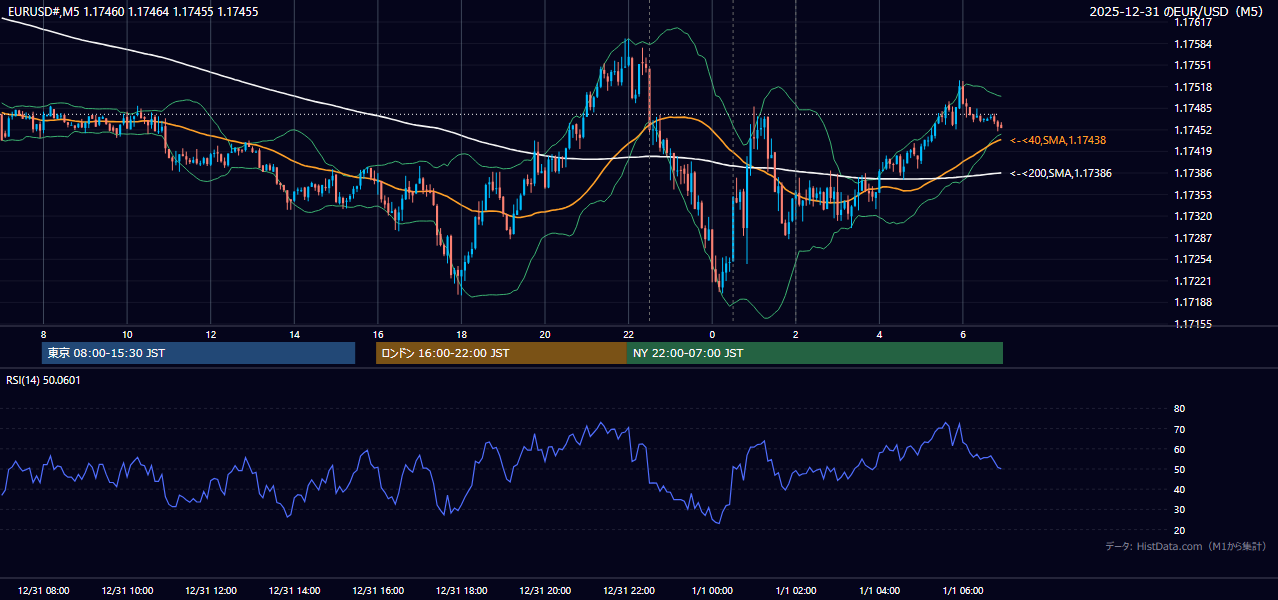Click RSI scale value 80
The image size is (1278, 600).
click(x=1179, y=409)
